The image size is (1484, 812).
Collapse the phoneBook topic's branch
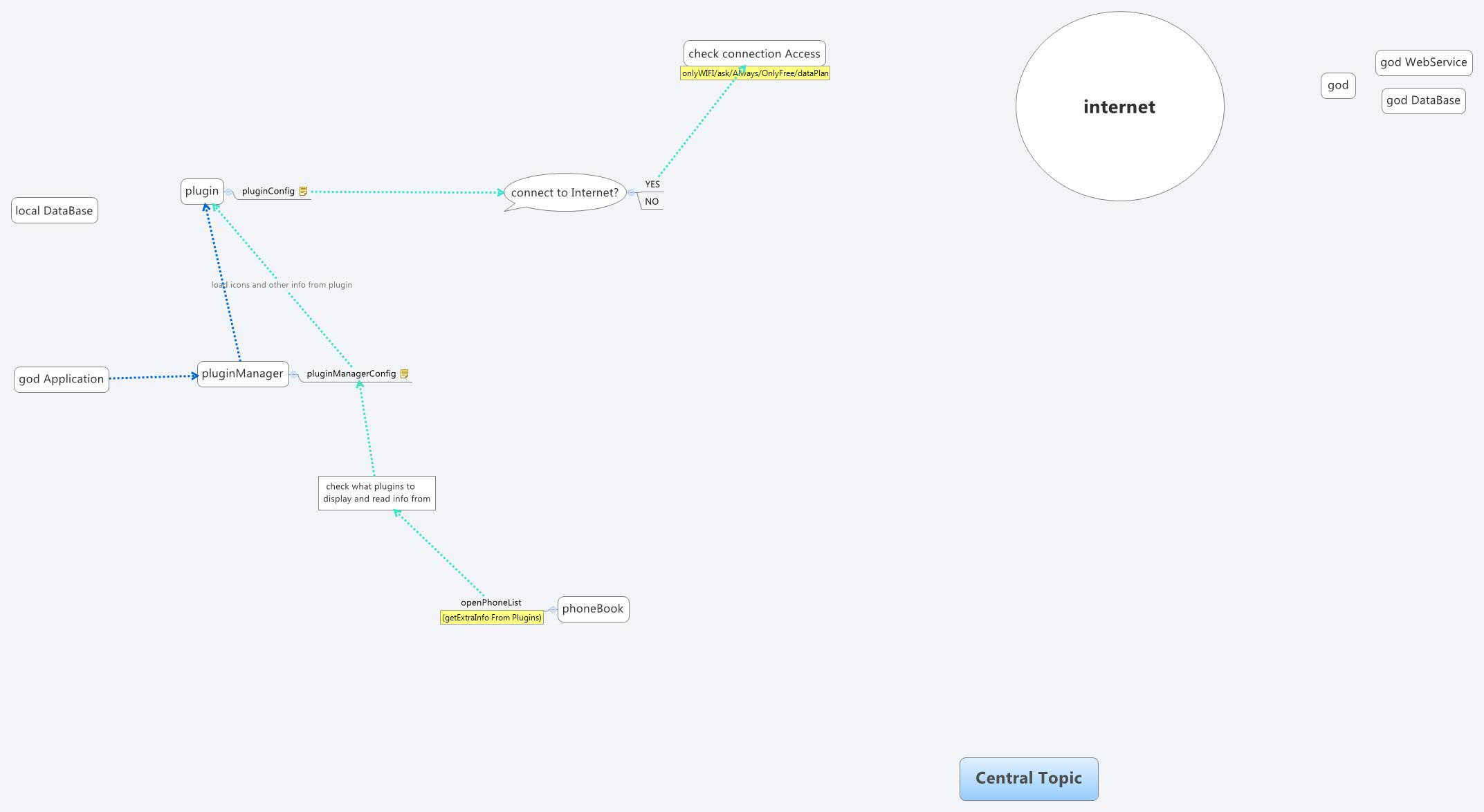point(553,610)
